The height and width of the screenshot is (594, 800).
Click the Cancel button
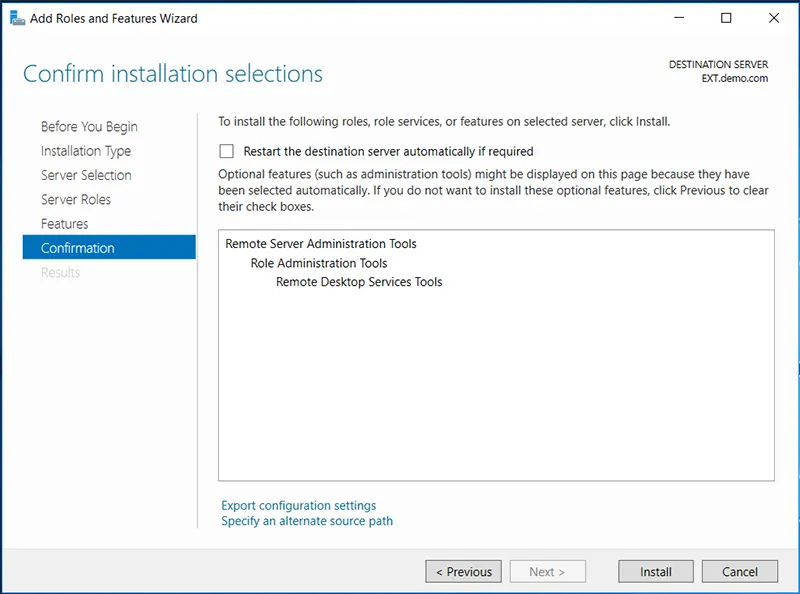[x=740, y=572]
